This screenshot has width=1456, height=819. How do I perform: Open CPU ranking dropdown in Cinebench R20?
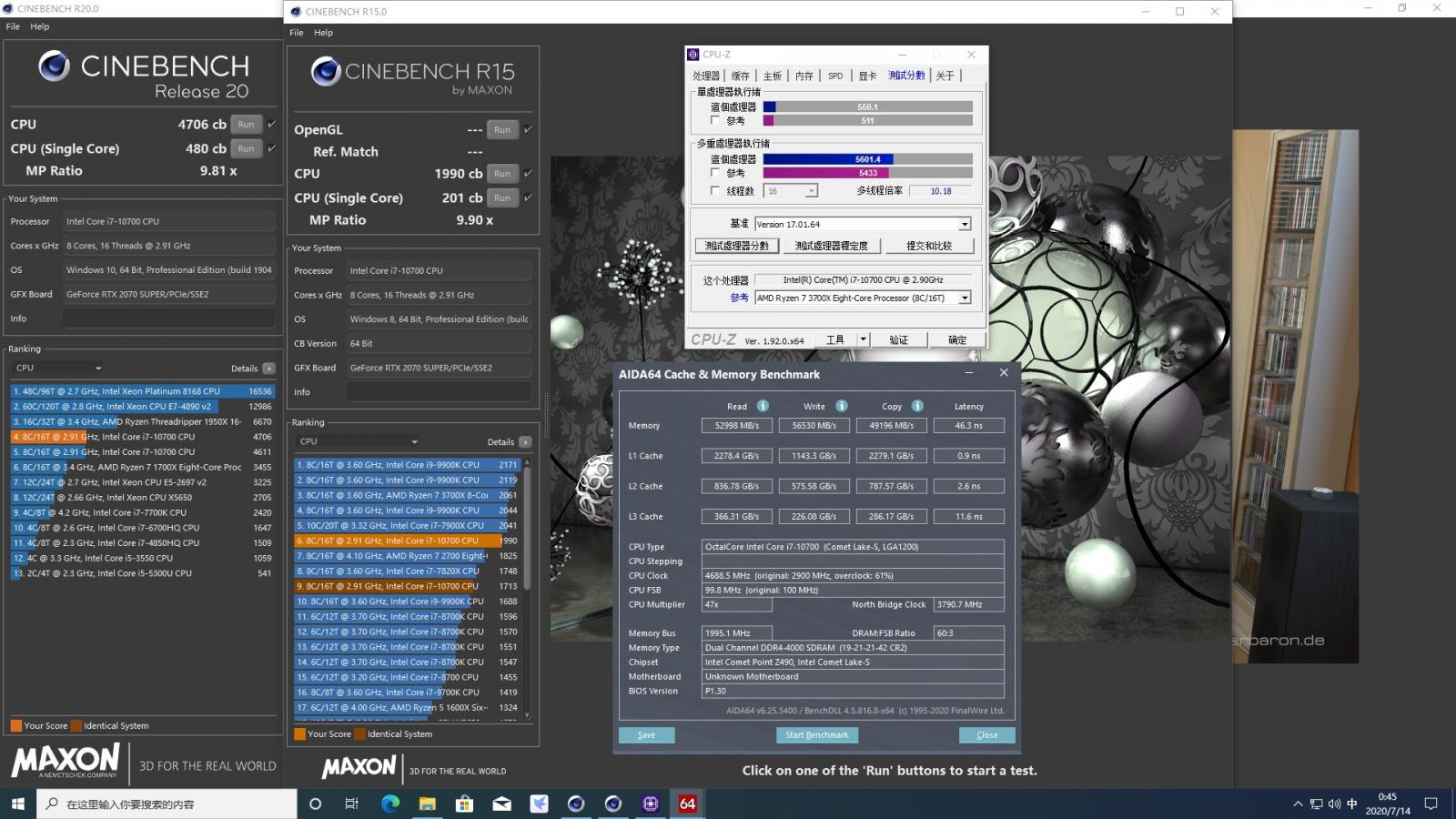click(58, 369)
